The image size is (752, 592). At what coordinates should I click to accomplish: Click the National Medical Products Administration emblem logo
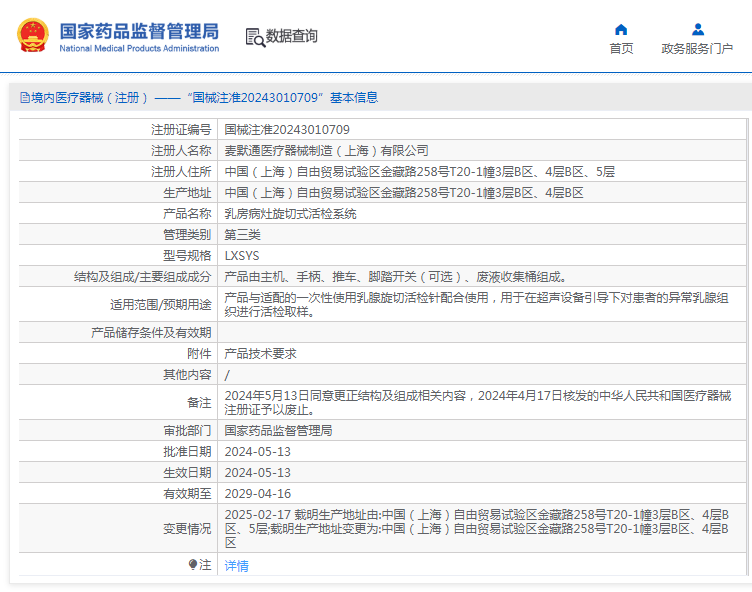[x=35, y=36]
